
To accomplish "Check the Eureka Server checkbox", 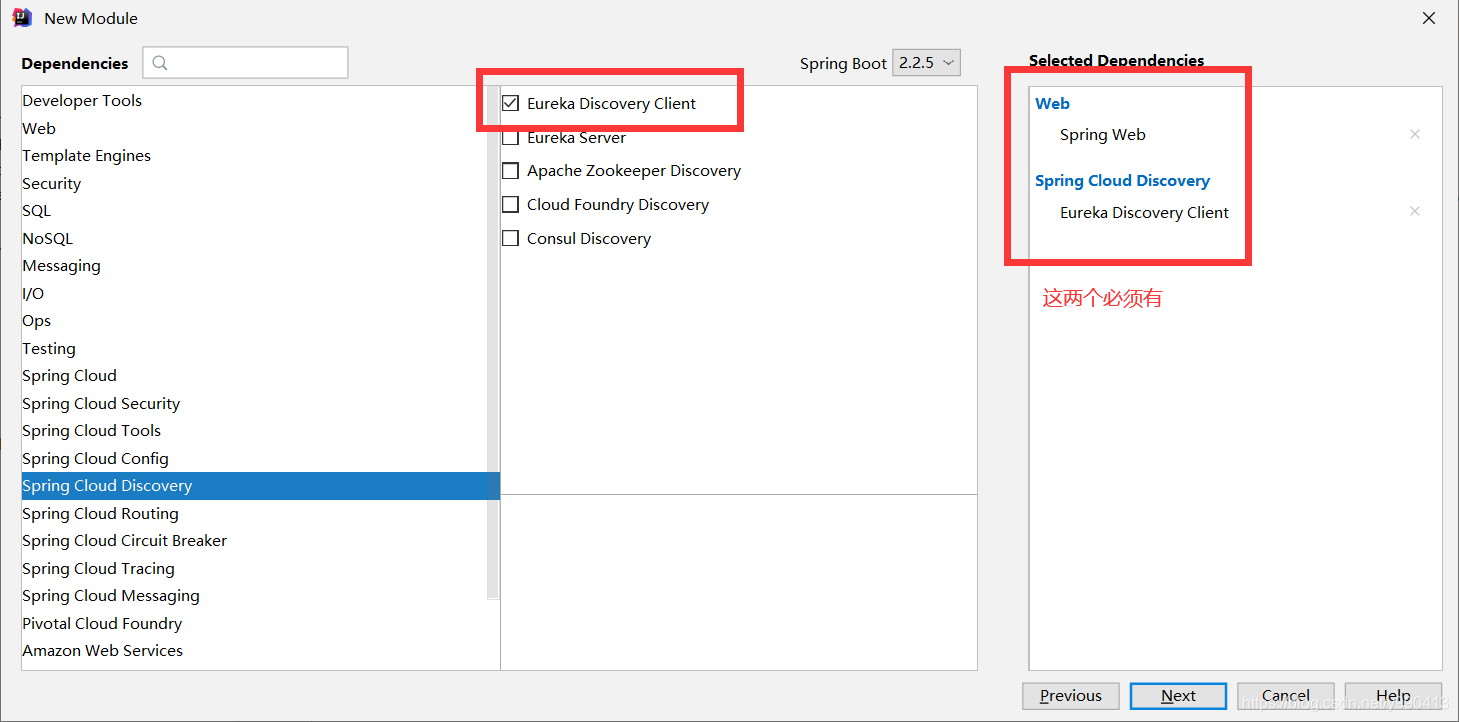I will point(510,138).
